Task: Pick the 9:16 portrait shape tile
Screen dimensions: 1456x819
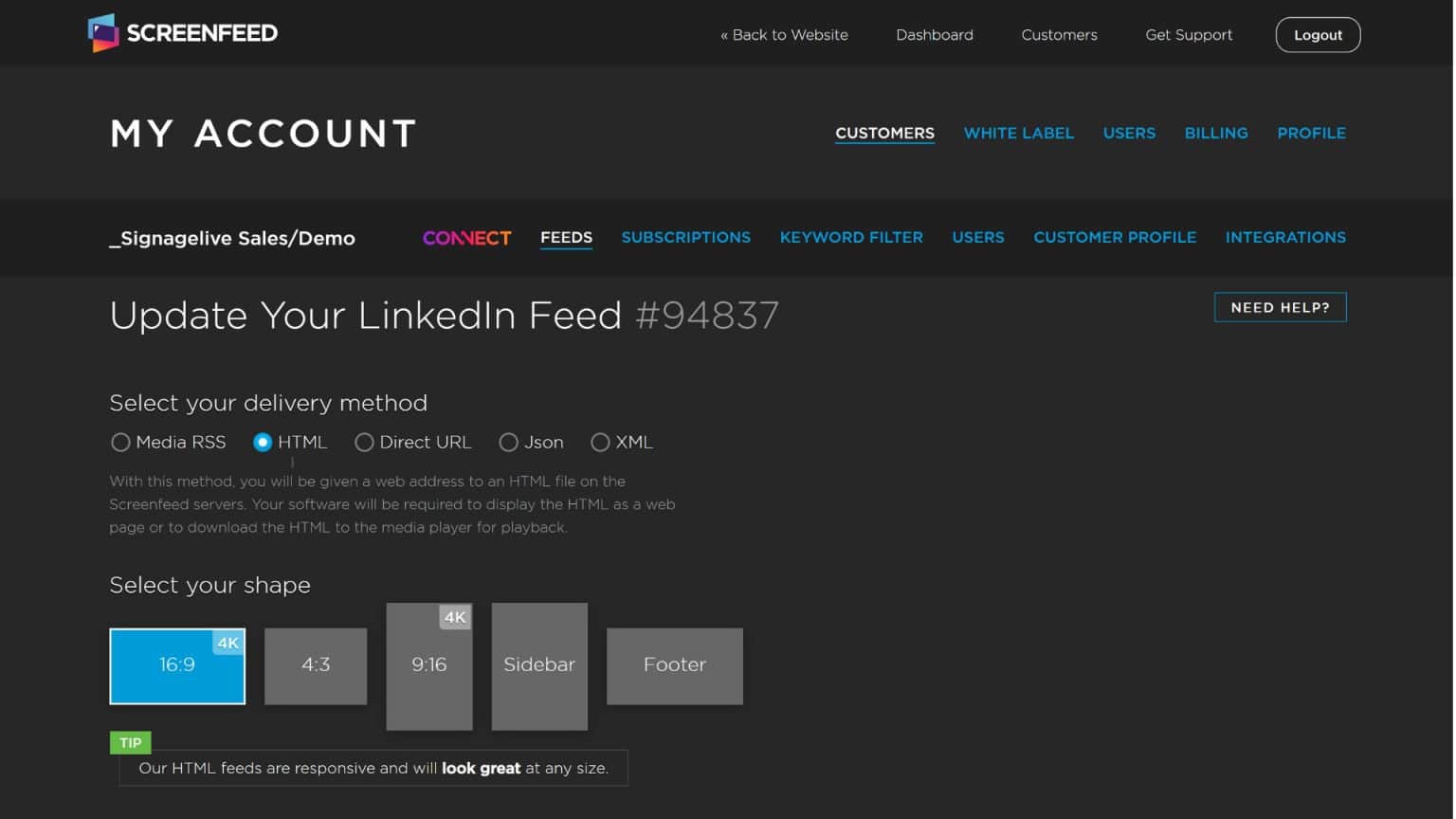Action: point(429,665)
